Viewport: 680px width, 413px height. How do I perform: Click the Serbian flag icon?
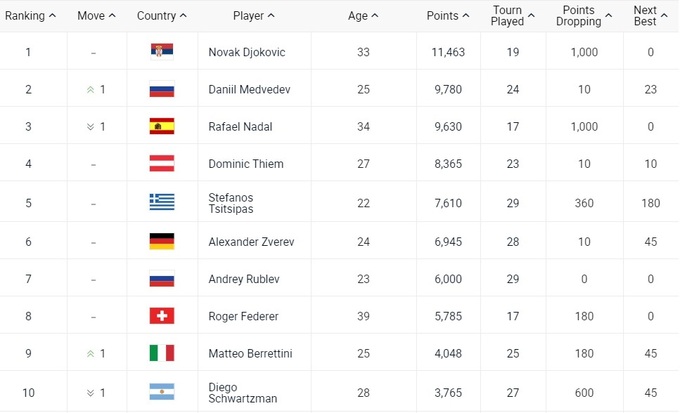[161, 51]
